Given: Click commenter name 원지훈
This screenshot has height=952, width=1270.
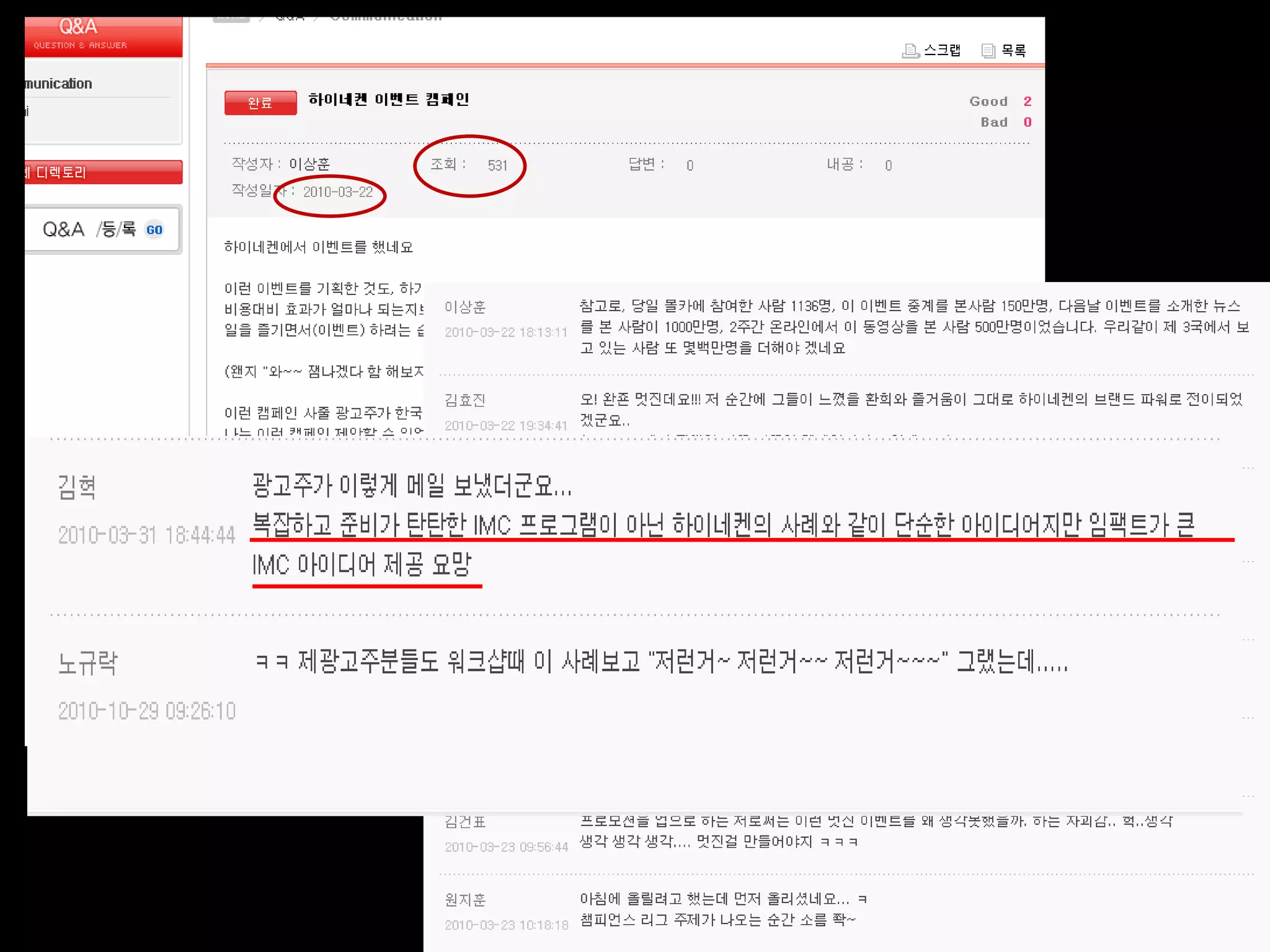Looking at the screenshot, I should pyautogui.click(x=465, y=899).
